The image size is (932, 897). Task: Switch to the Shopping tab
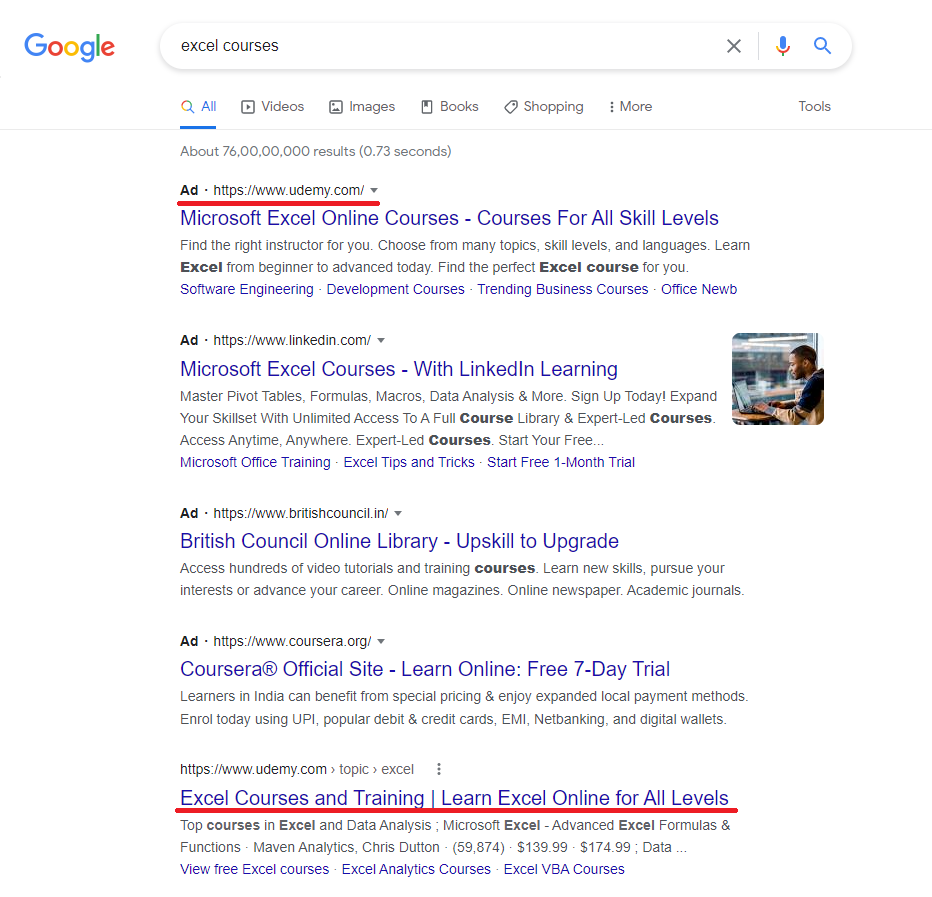coord(544,106)
